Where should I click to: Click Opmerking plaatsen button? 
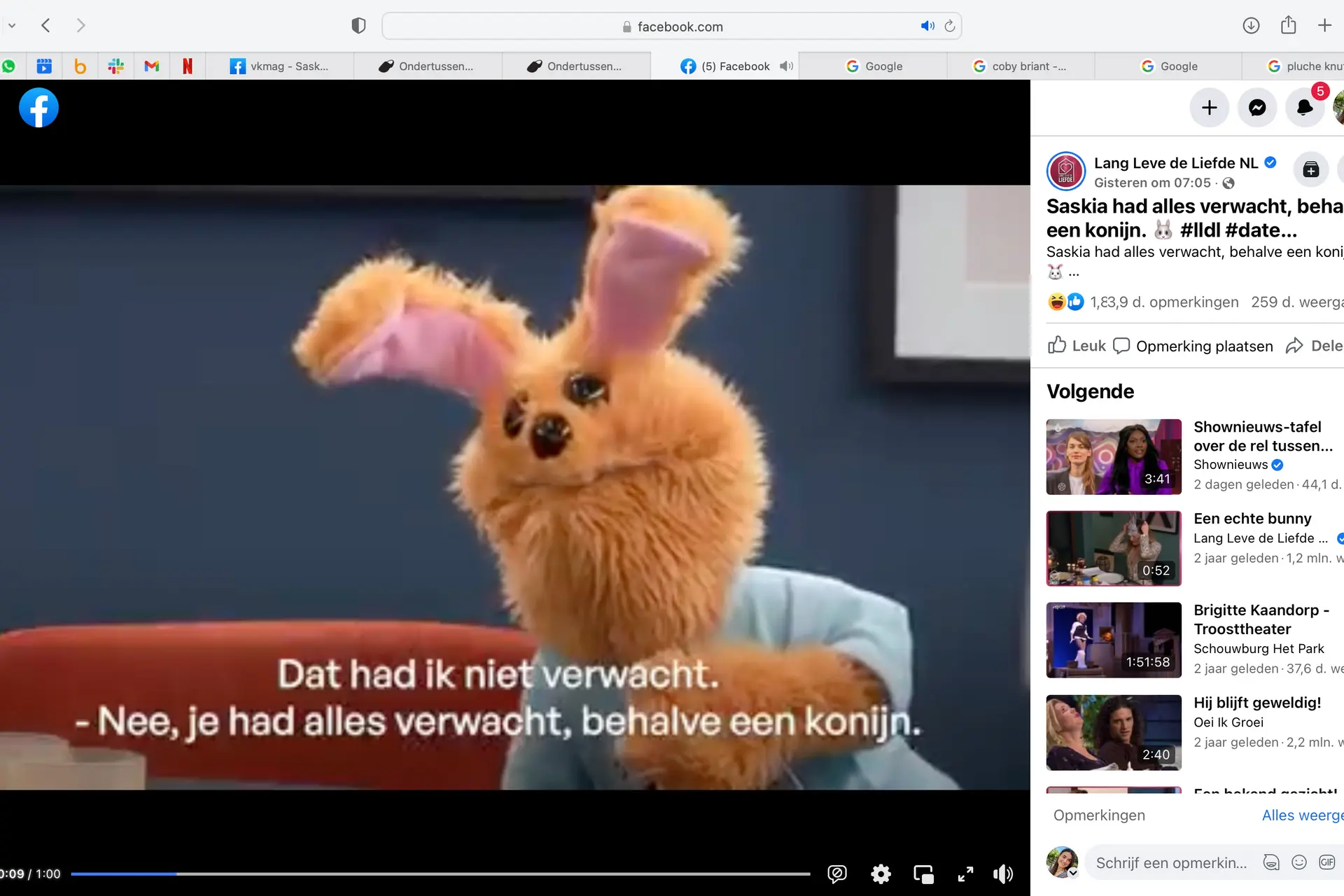click(1193, 346)
